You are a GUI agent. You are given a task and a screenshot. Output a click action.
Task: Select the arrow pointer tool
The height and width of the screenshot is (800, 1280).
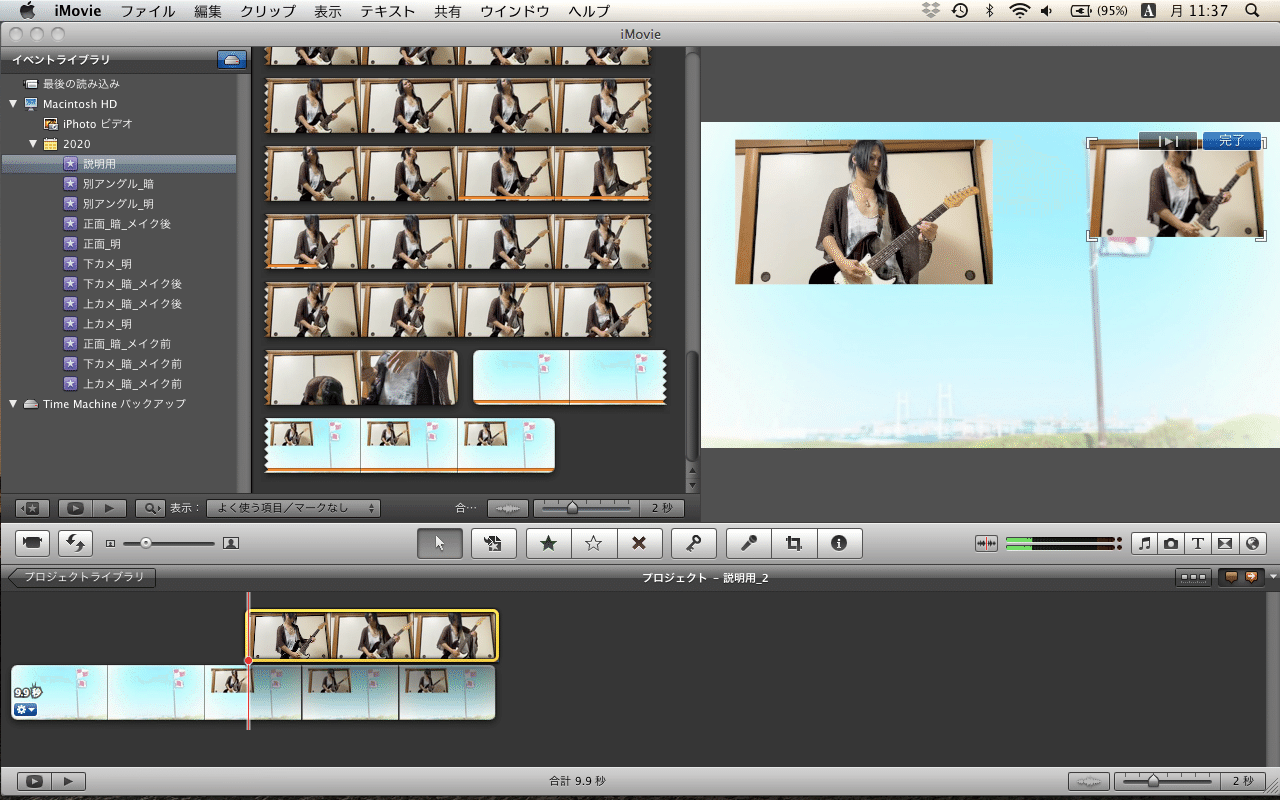tap(440, 543)
